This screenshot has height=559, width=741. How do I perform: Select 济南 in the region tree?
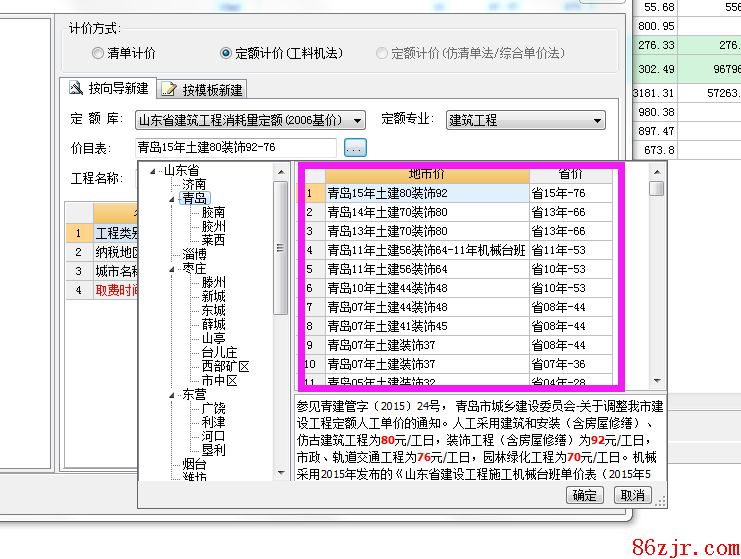point(194,185)
